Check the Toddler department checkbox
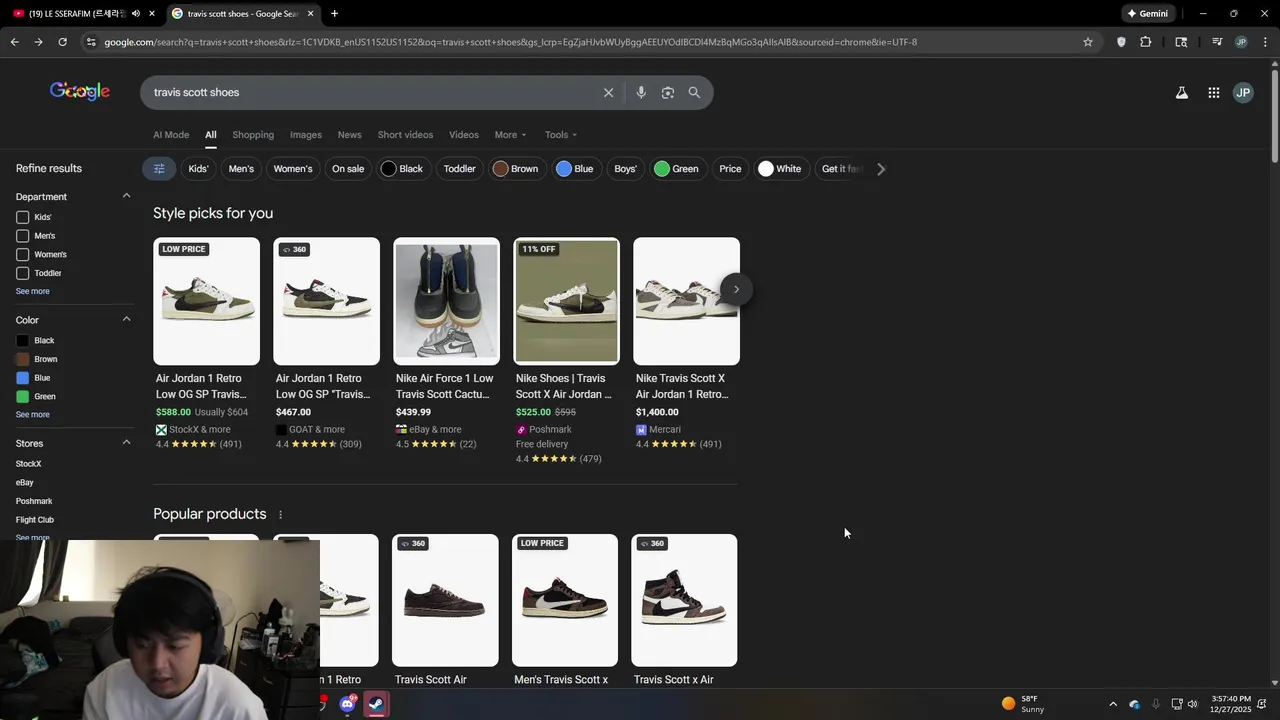The height and width of the screenshot is (720, 1280). click(x=22, y=273)
